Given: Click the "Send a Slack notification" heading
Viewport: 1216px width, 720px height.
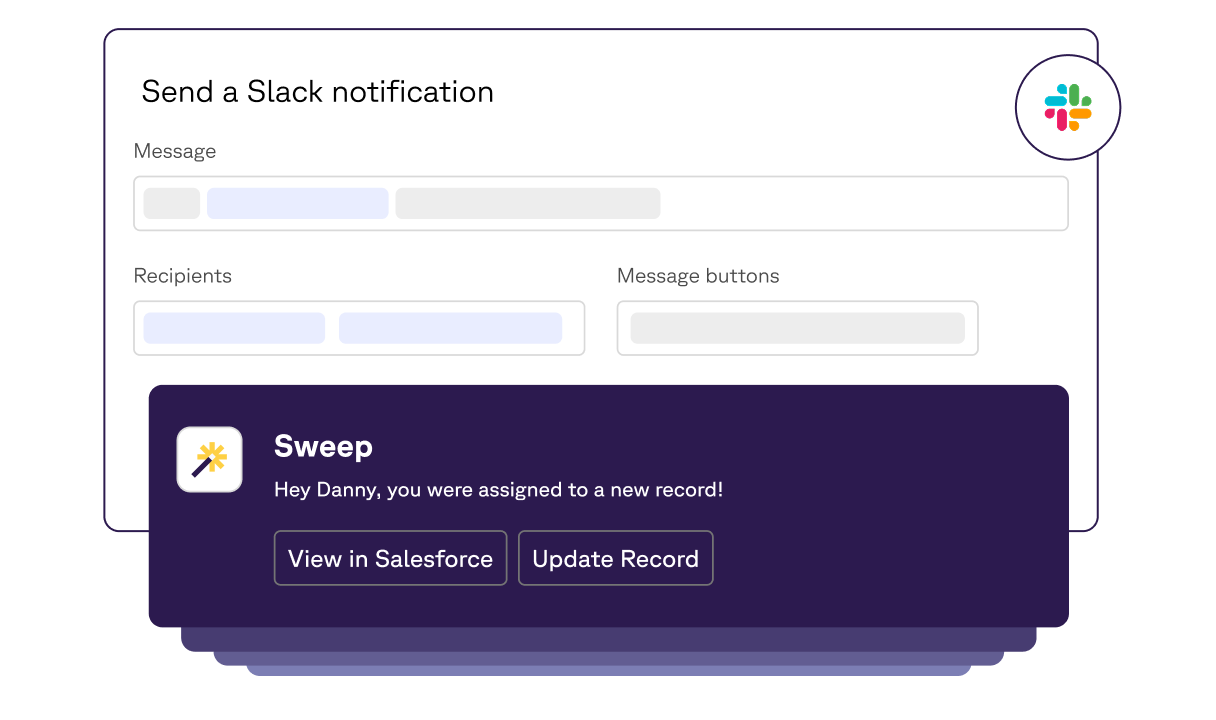Looking at the screenshot, I should 318,92.
